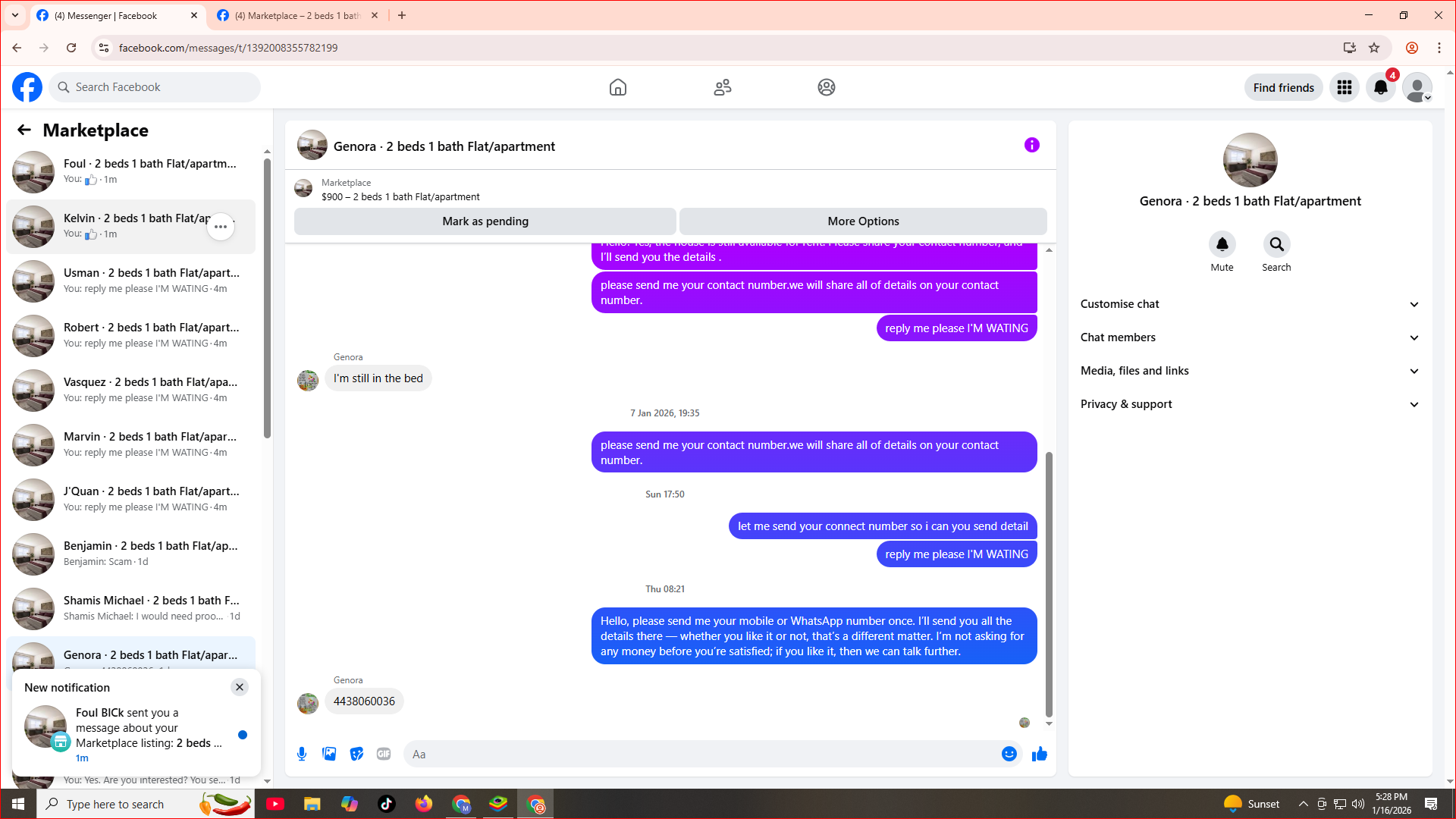Image resolution: width=1456 pixels, height=819 pixels.
Task: Open the sticker picker icon
Action: pos(356,754)
